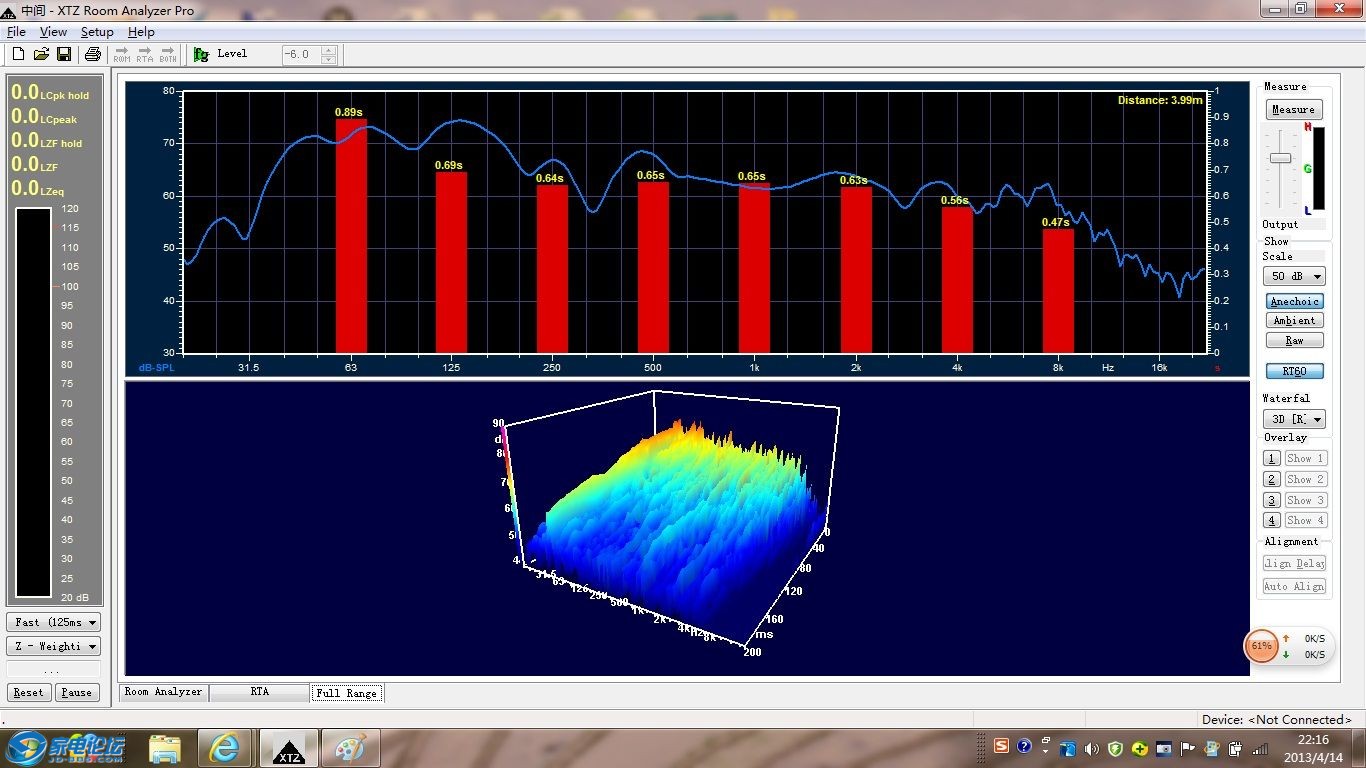Viewport: 1366px width, 768px height.
Task: Expand the Waterfall 3D type dropdown
Action: (x=1294, y=420)
